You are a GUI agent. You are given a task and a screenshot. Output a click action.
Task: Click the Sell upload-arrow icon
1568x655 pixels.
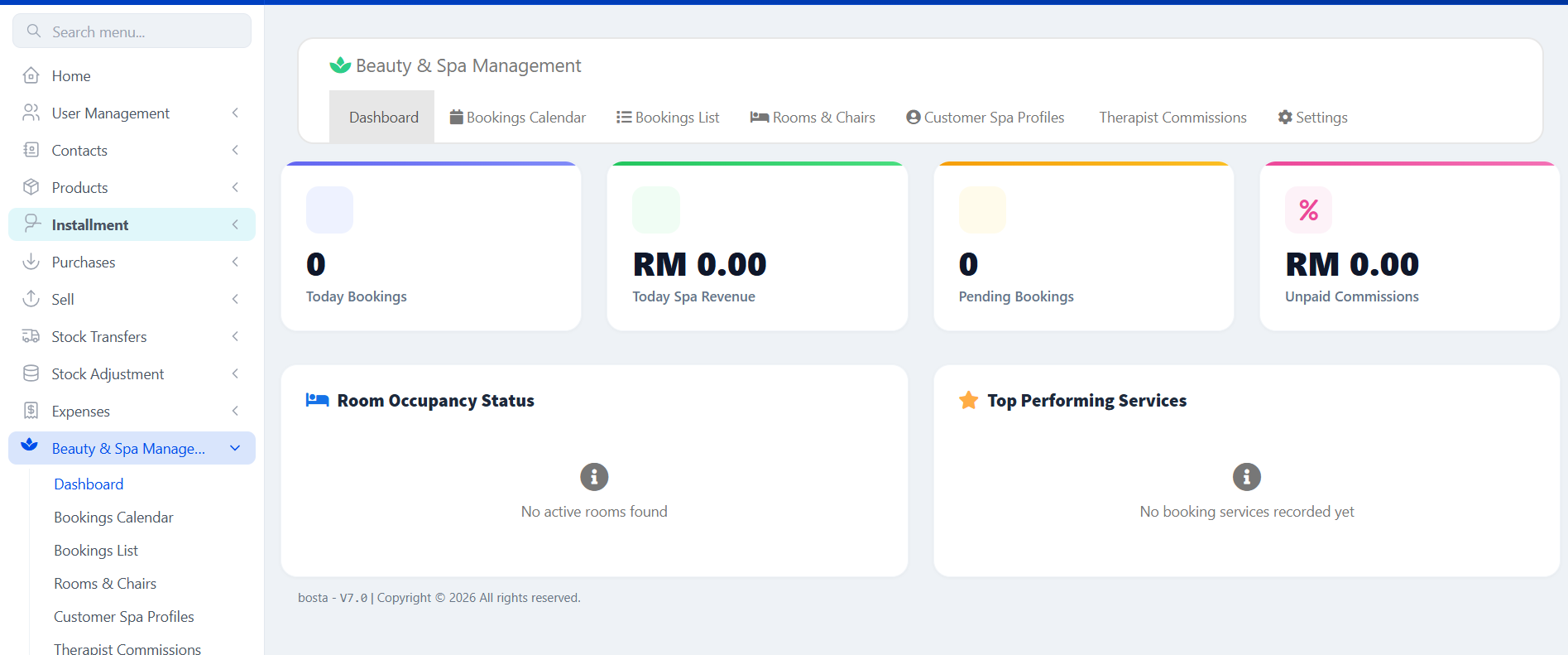[x=31, y=299]
